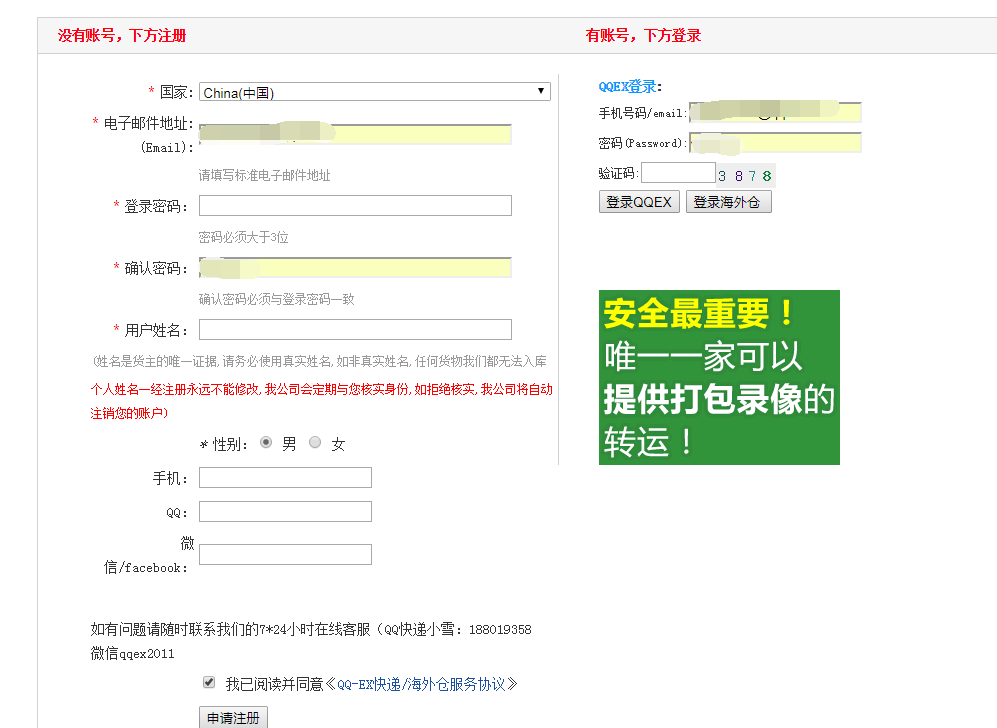The height and width of the screenshot is (728, 997).
Task: Click the 用户姓名 name input
Action: (355, 329)
